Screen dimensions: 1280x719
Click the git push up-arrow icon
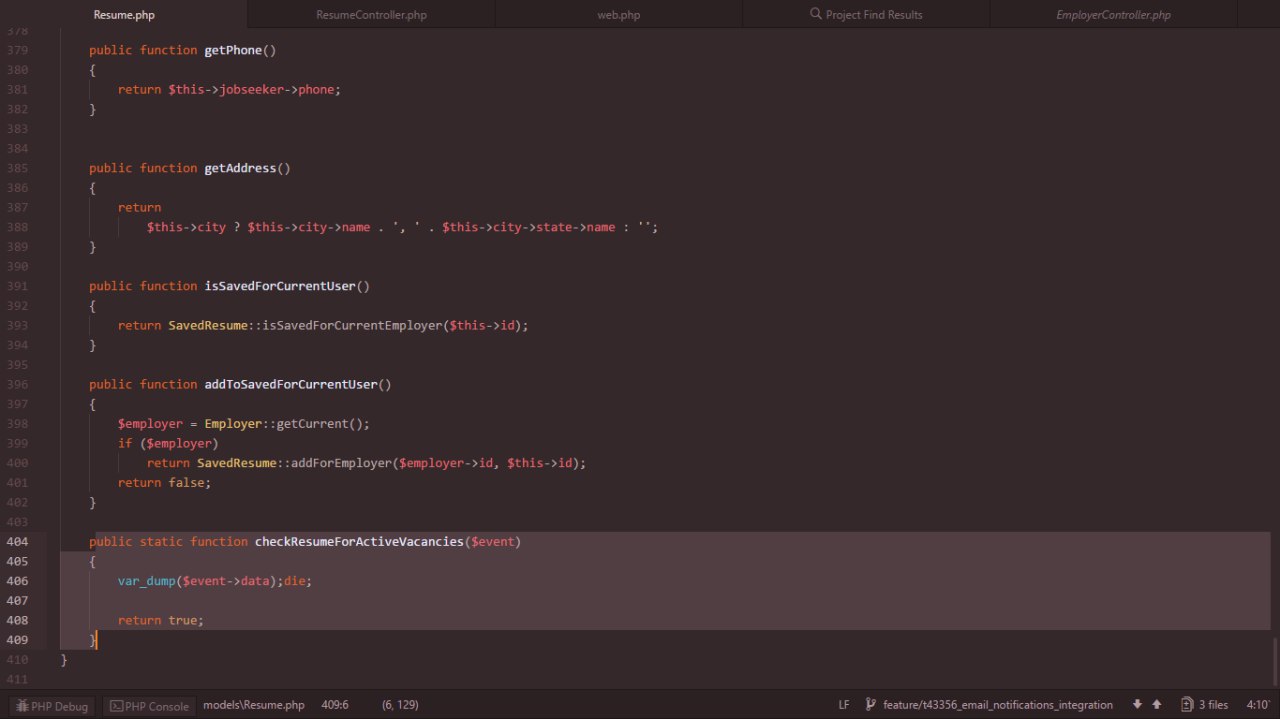(1157, 705)
